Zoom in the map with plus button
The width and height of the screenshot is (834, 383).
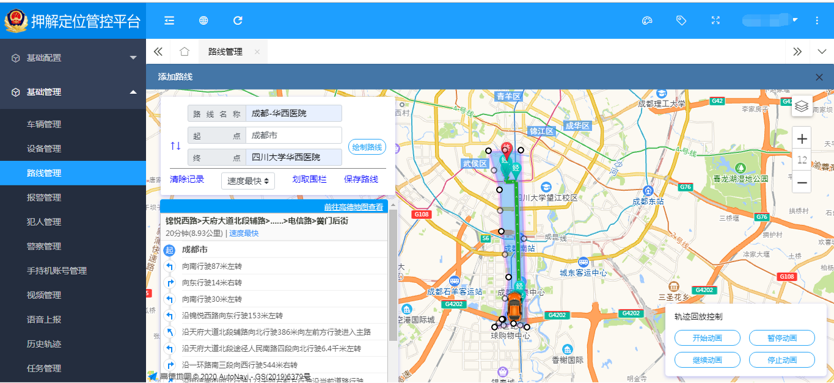click(802, 139)
